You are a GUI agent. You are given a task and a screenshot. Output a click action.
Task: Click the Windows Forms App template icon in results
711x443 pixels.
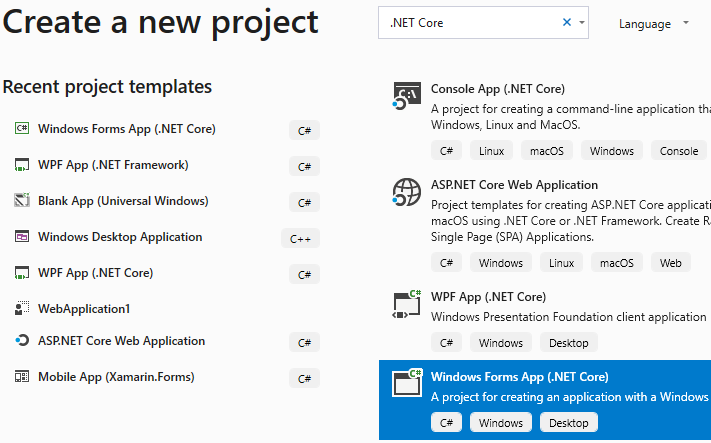pyautogui.click(x=406, y=384)
